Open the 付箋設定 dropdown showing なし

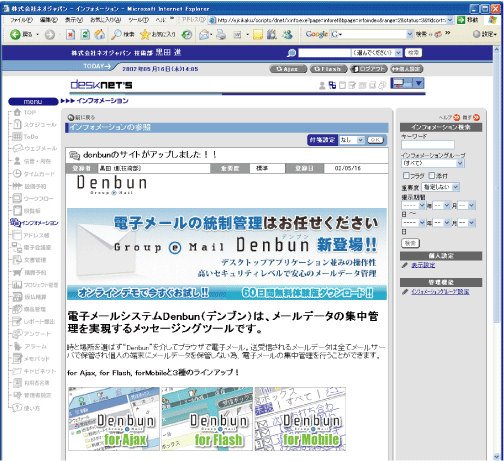(351, 140)
